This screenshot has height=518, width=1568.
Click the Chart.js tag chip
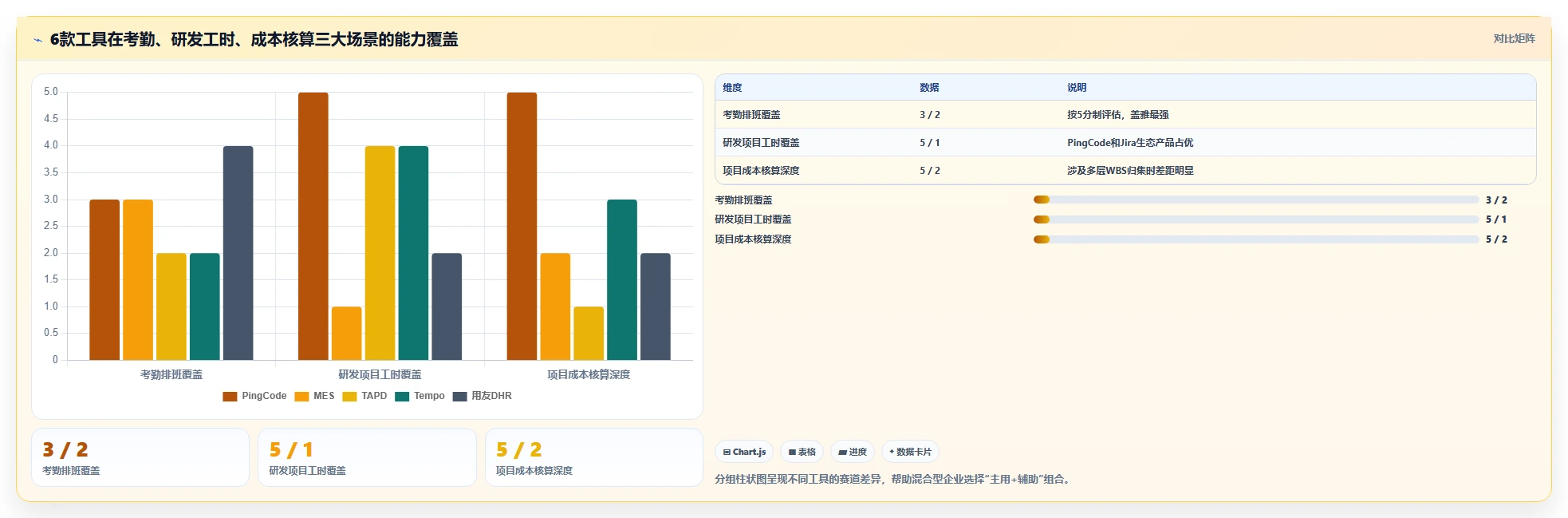(744, 452)
